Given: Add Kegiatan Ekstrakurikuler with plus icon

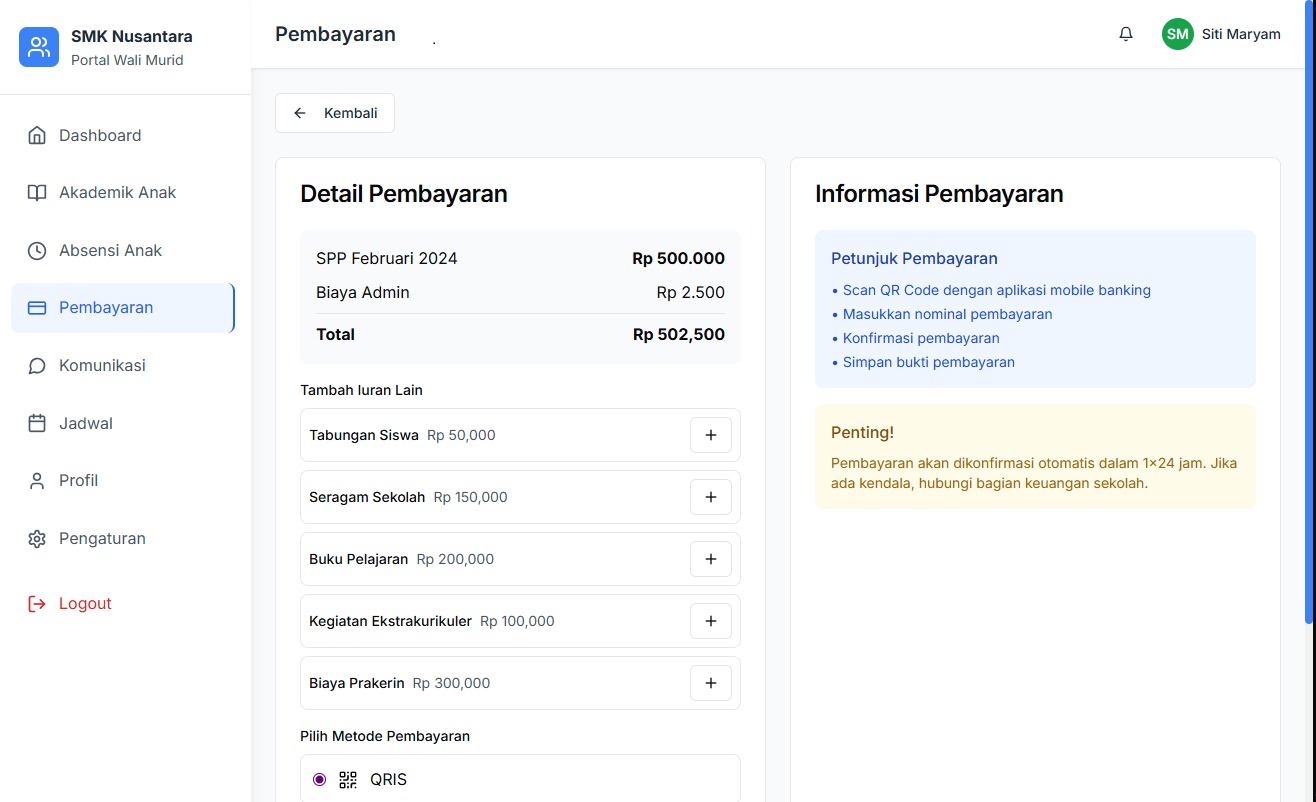Looking at the screenshot, I should pyautogui.click(x=710, y=621).
